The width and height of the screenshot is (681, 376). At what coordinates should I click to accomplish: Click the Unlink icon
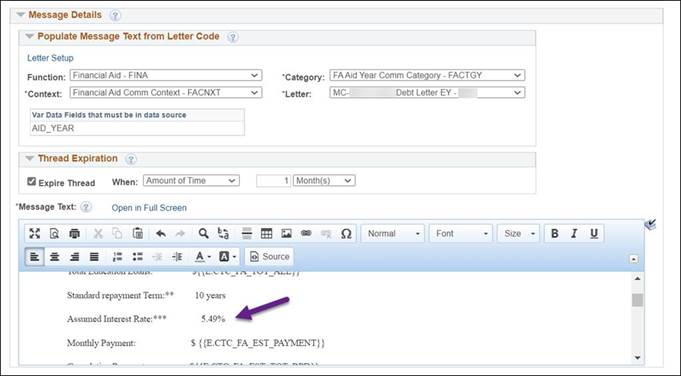coord(326,234)
